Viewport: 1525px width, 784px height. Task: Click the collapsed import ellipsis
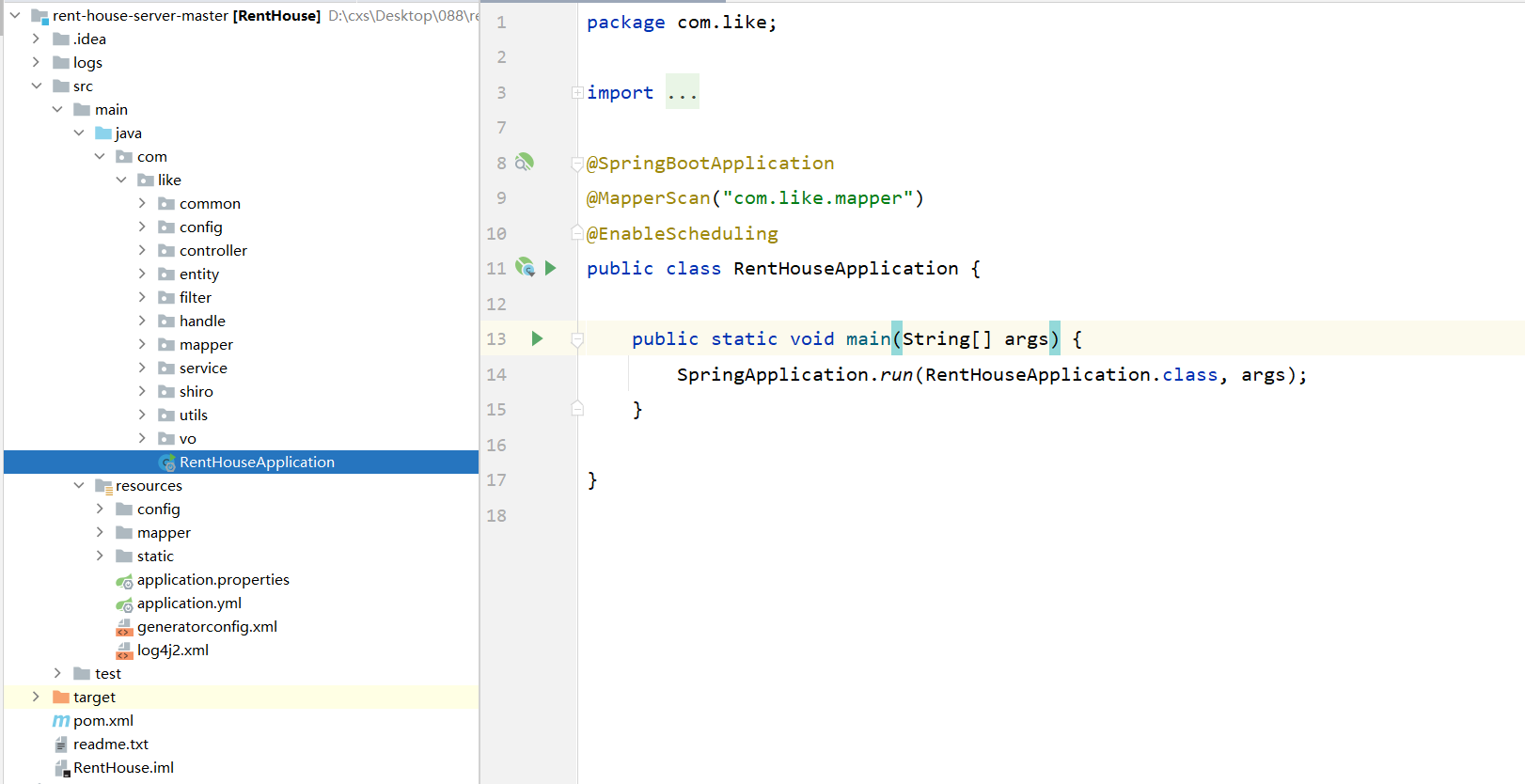click(x=683, y=92)
